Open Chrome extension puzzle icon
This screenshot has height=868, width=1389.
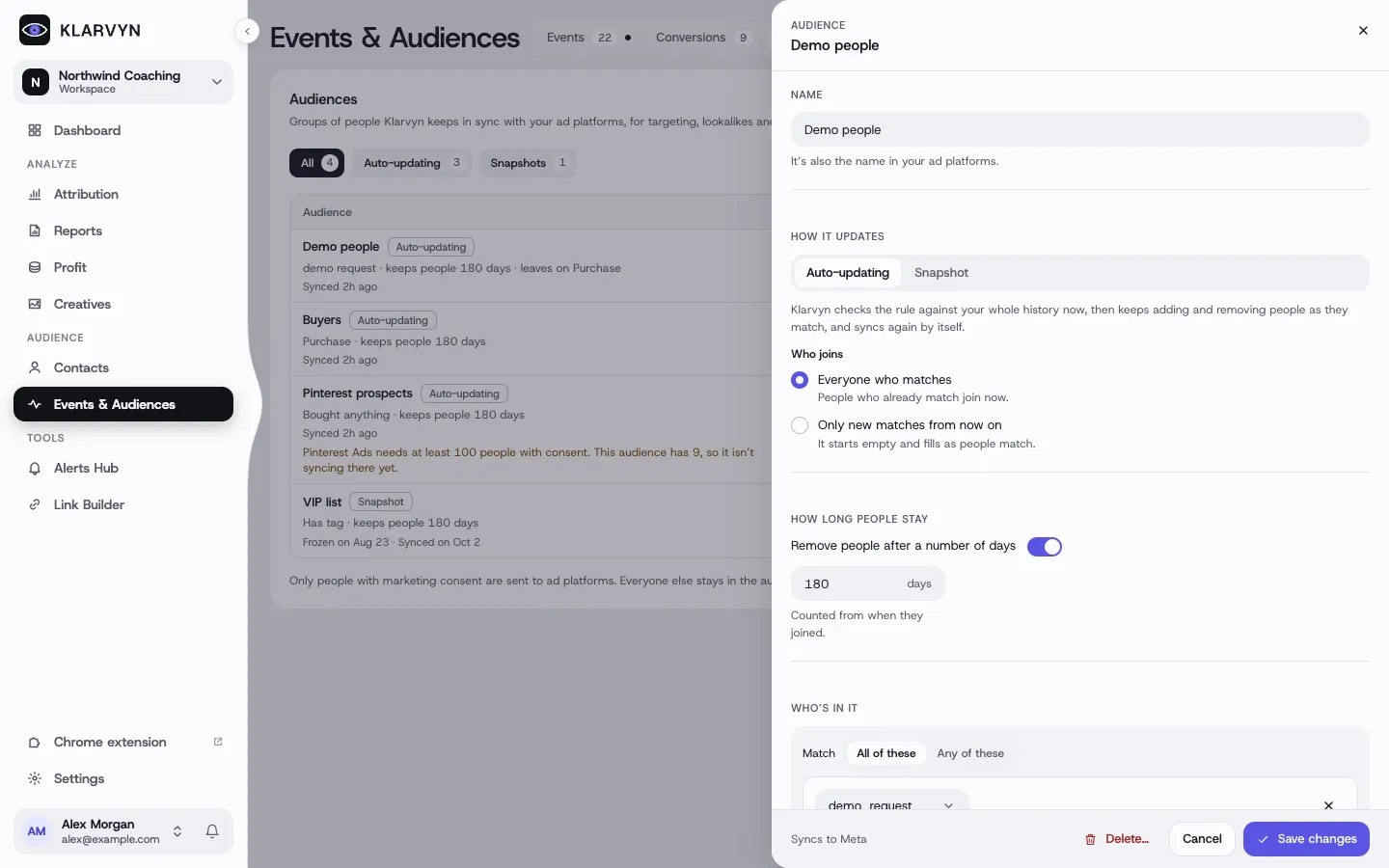[x=35, y=742]
